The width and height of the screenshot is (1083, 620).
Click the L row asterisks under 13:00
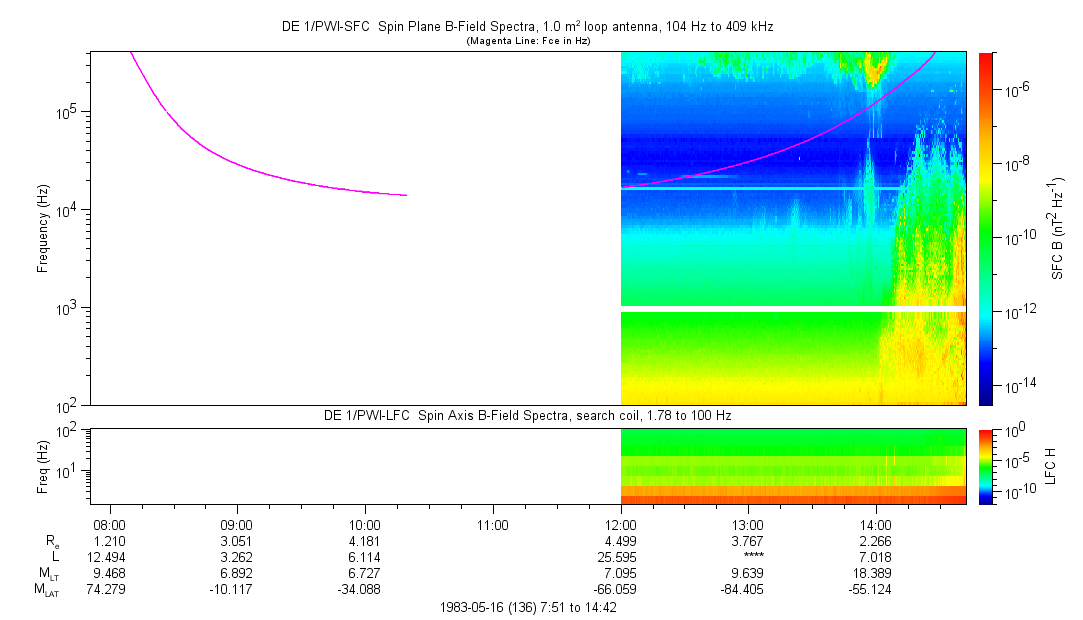pyautogui.click(x=749, y=557)
